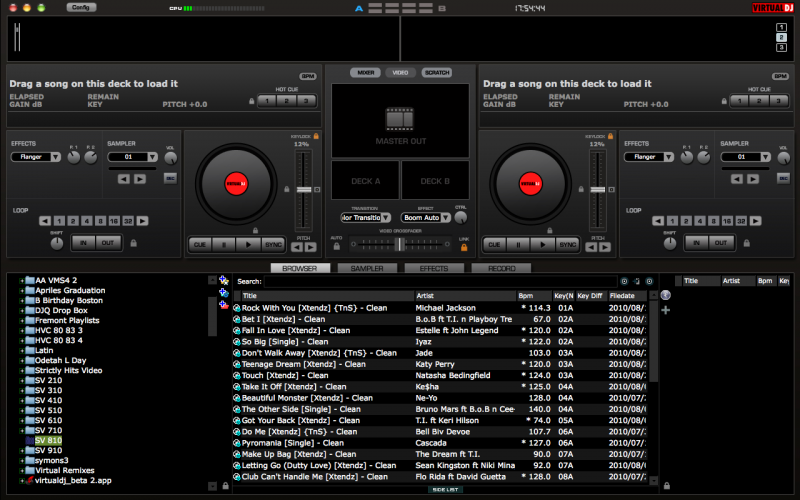Toggle left deck keylock padlock
This screenshot has width=800, height=500.
click(316, 136)
